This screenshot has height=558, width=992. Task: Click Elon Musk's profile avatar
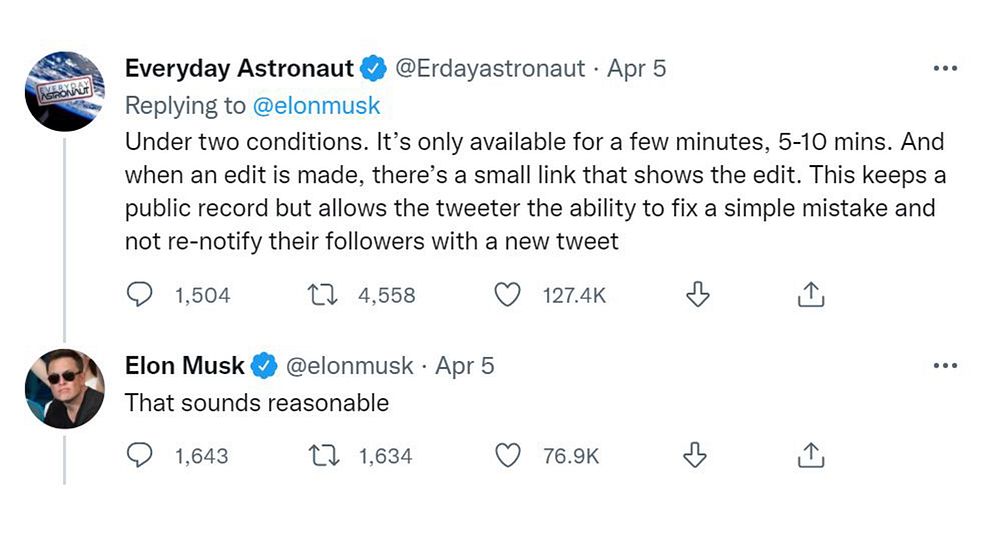[x=65, y=388]
